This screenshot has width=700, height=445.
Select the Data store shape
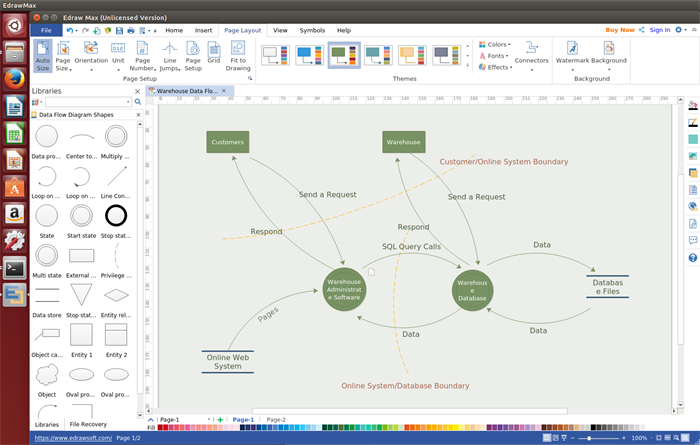46,295
